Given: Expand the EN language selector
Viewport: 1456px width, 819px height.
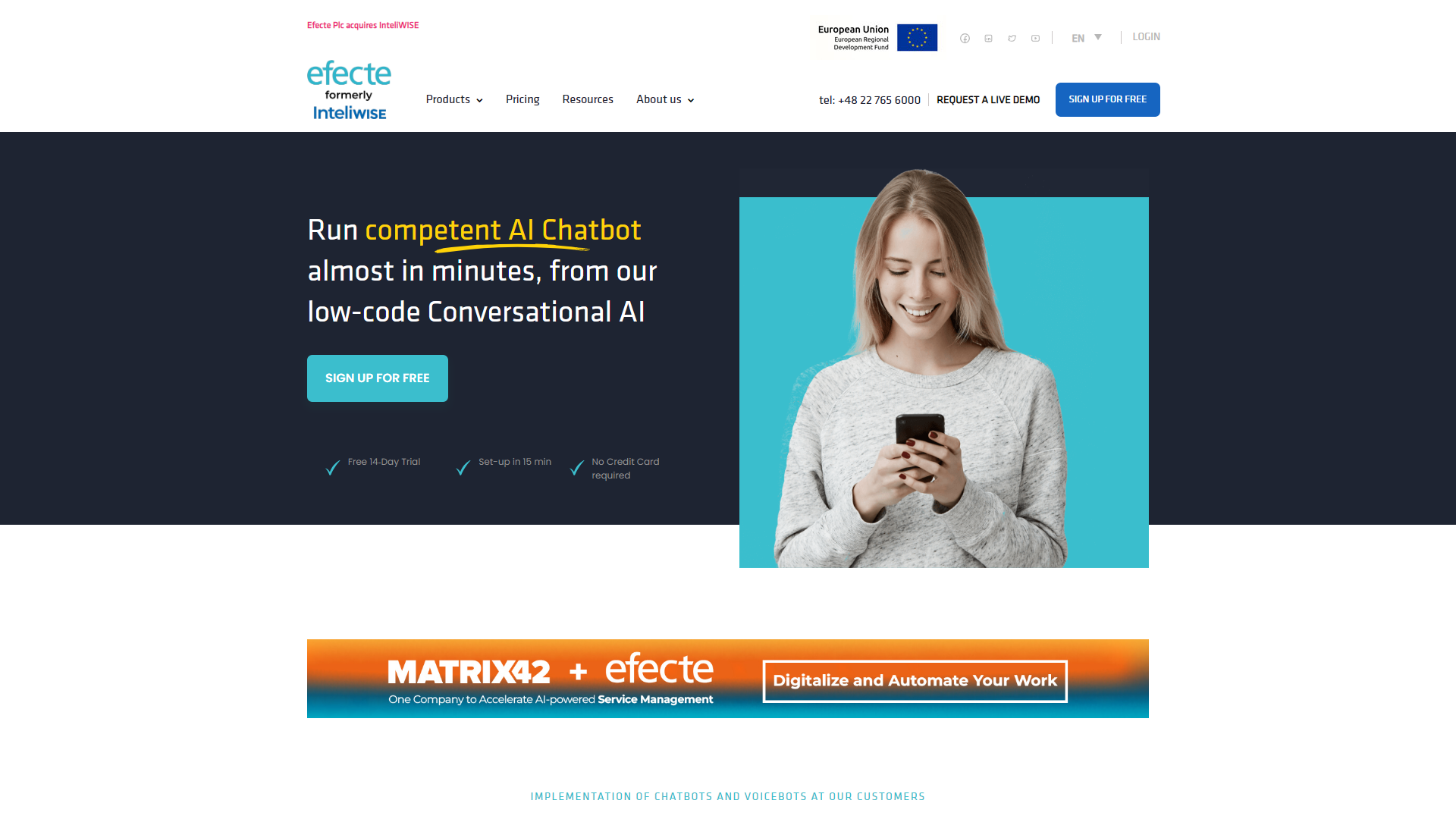Looking at the screenshot, I should coord(1086,37).
